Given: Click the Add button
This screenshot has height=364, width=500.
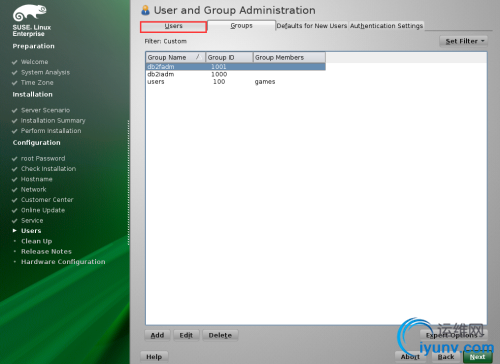Looking at the screenshot, I should (157, 335).
